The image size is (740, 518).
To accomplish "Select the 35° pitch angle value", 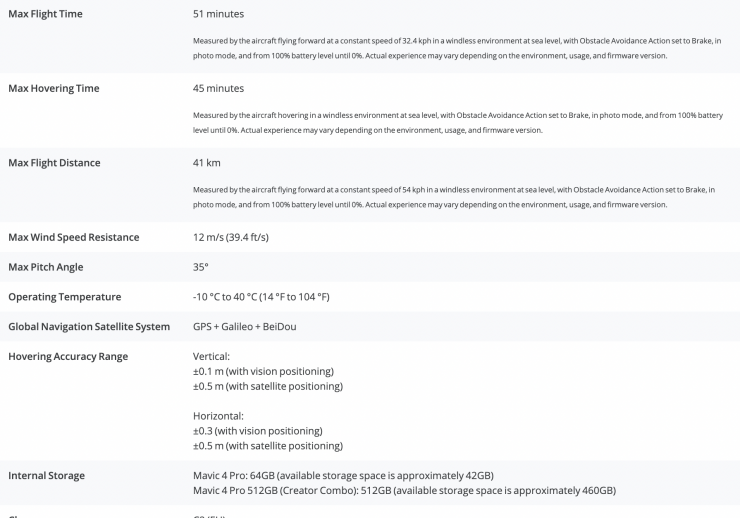I will point(200,267).
